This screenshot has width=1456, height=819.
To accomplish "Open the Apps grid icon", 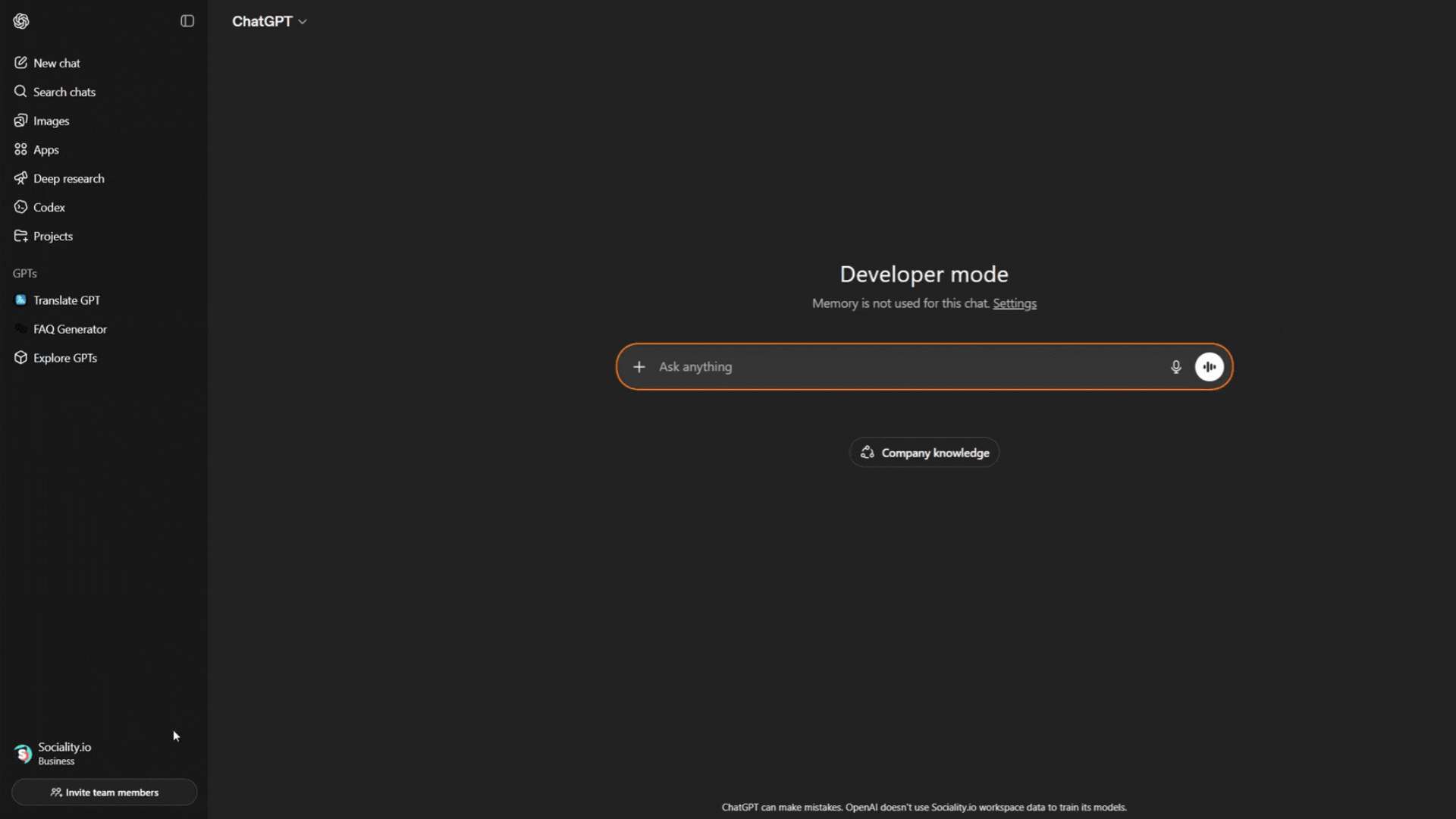I will [x=20, y=149].
